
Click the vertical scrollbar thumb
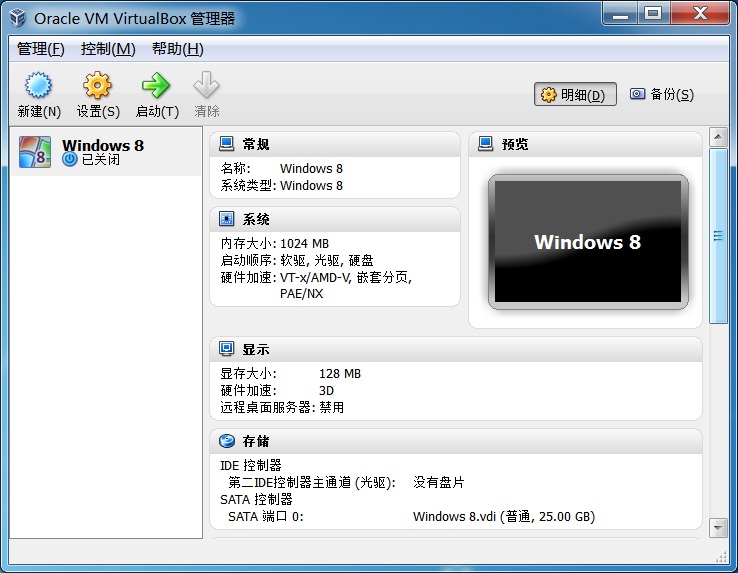pyautogui.click(x=718, y=236)
